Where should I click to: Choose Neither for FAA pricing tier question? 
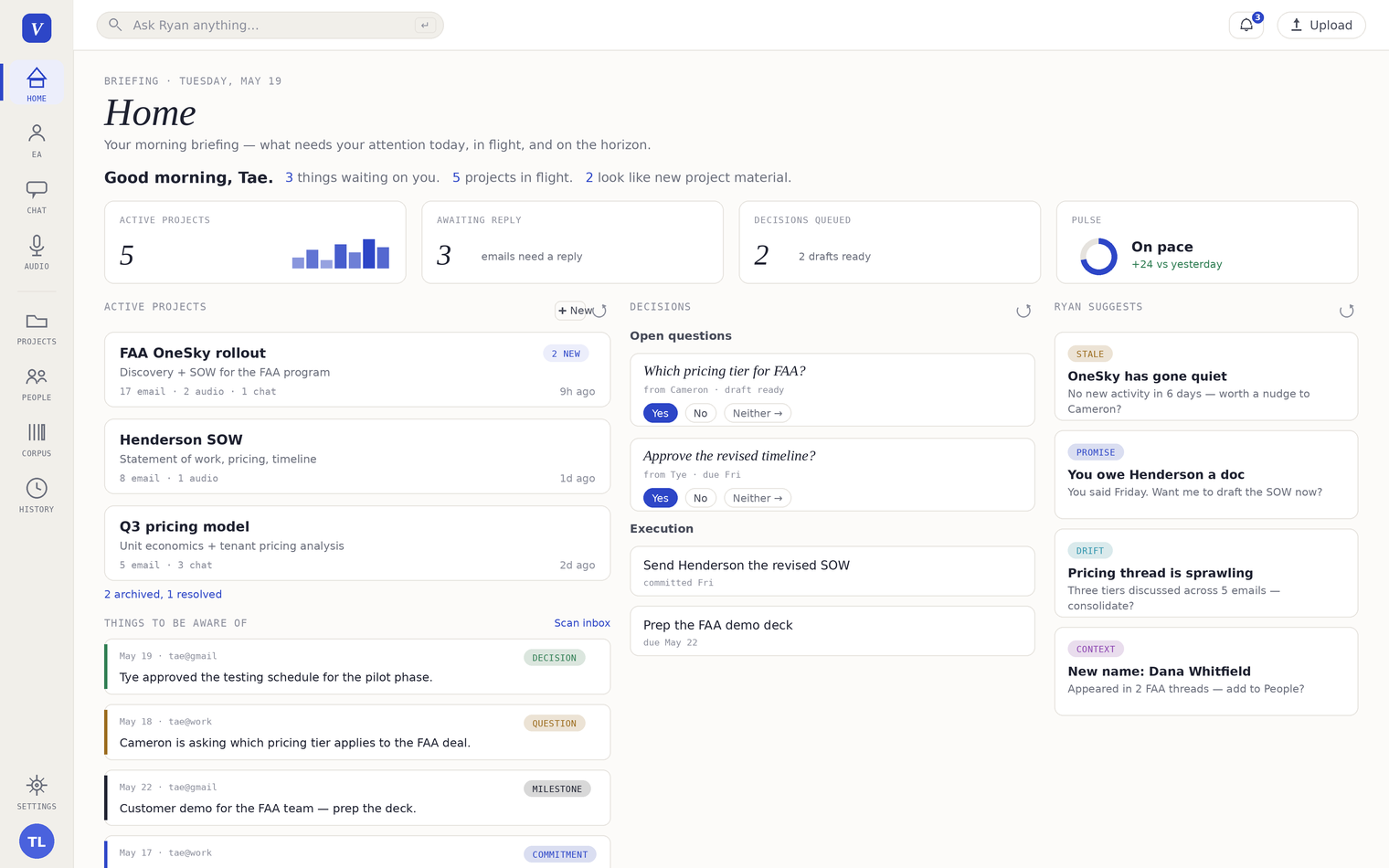point(758,413)
